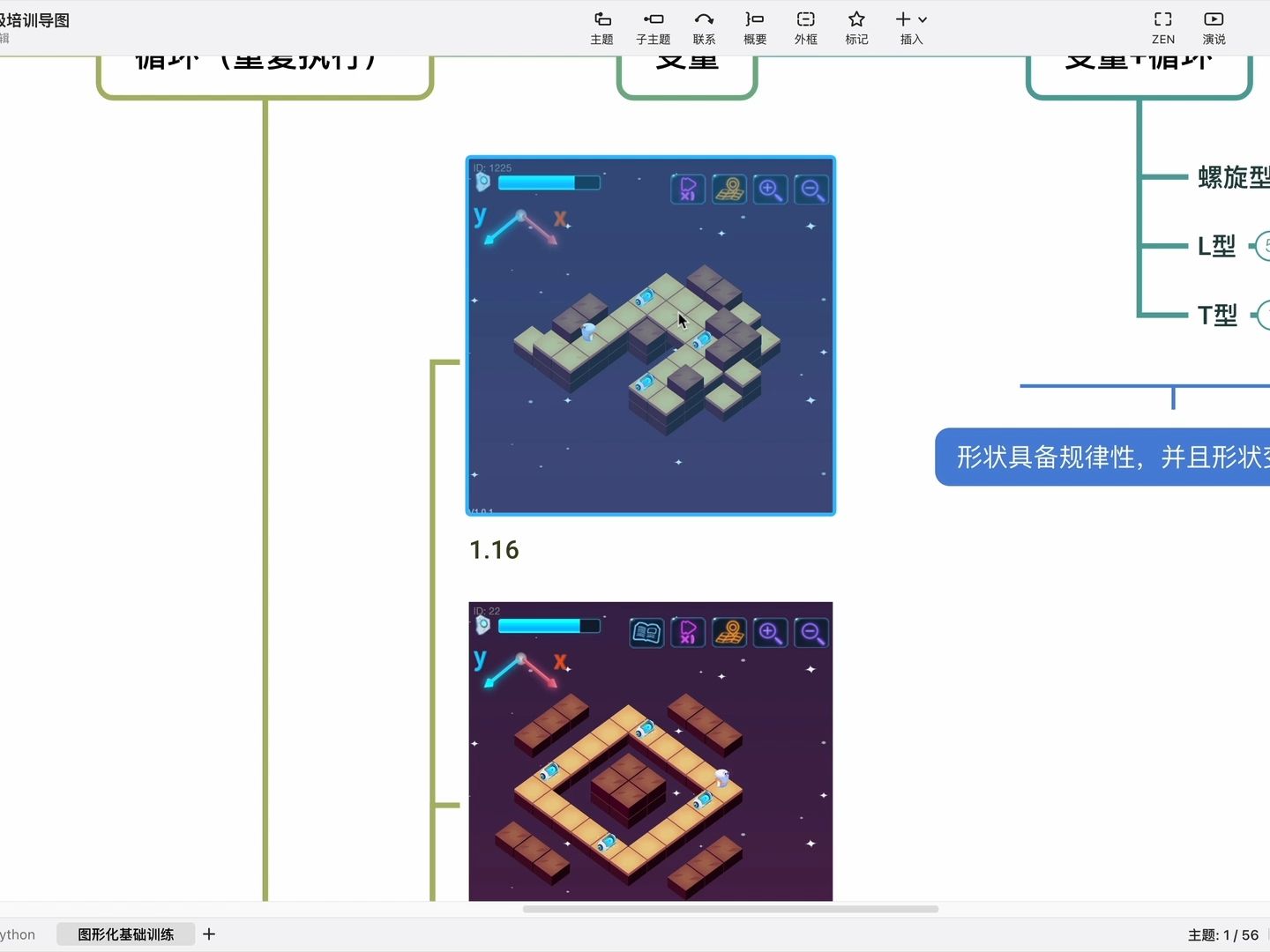Screen dimensions: 1270x952
Task: Click the horizontal scrollbar at the bottom
Action: click(732, 910)
